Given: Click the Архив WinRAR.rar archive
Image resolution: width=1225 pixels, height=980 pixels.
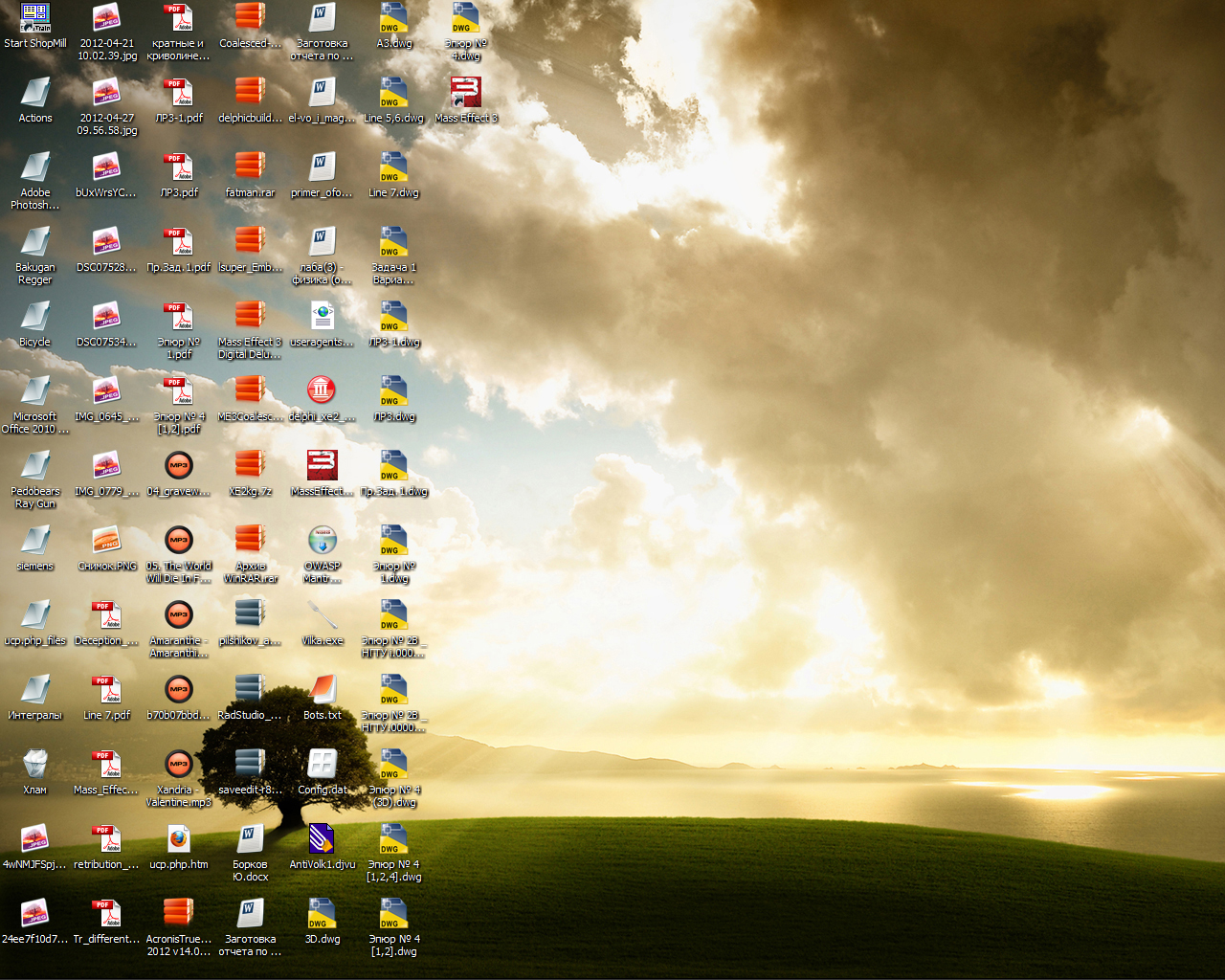Looking at the screenshot, I should pyautogui.click(x=251, y=554).
